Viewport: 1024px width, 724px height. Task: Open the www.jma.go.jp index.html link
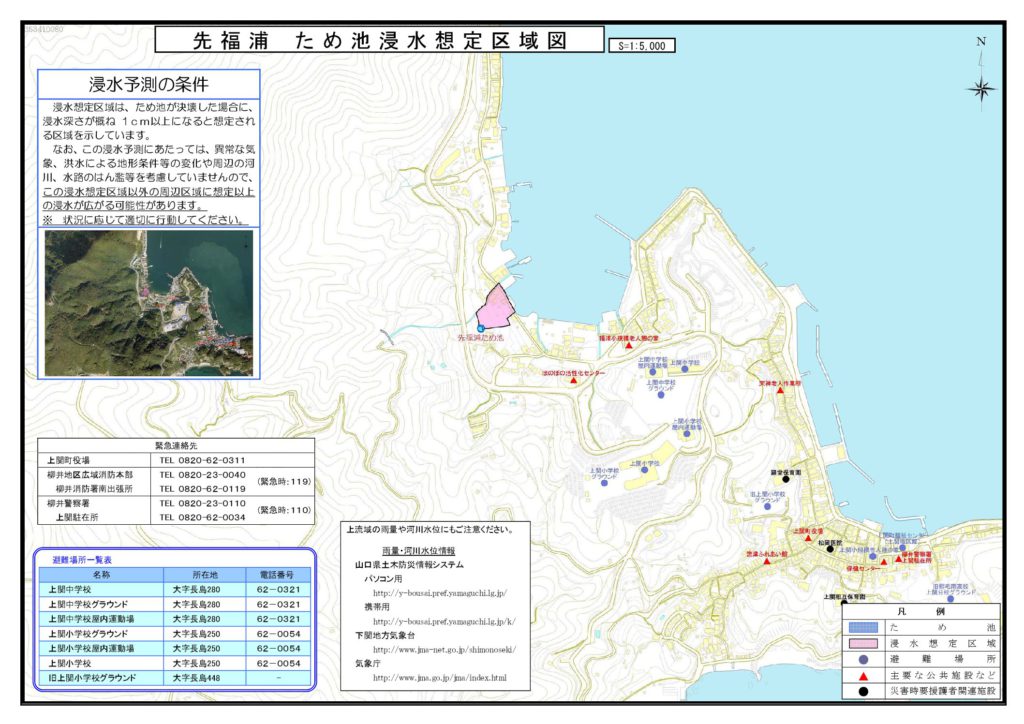point(440,678)
